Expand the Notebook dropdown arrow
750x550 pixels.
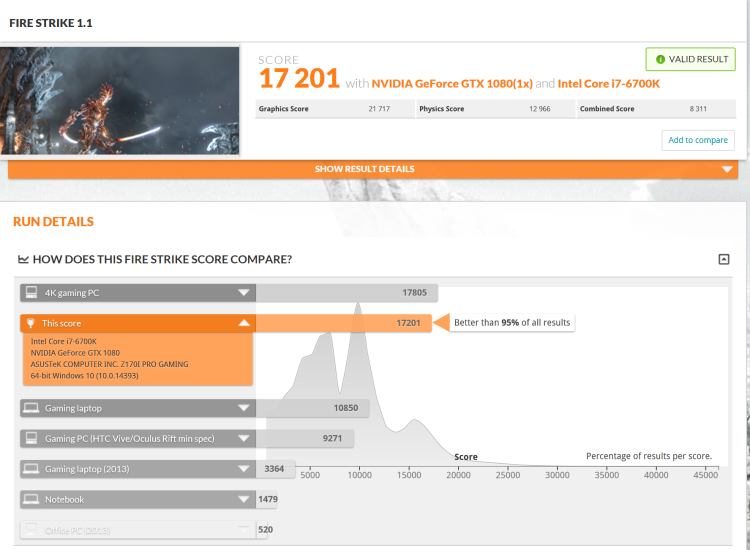pyautogui.click(x=244, y=499)
